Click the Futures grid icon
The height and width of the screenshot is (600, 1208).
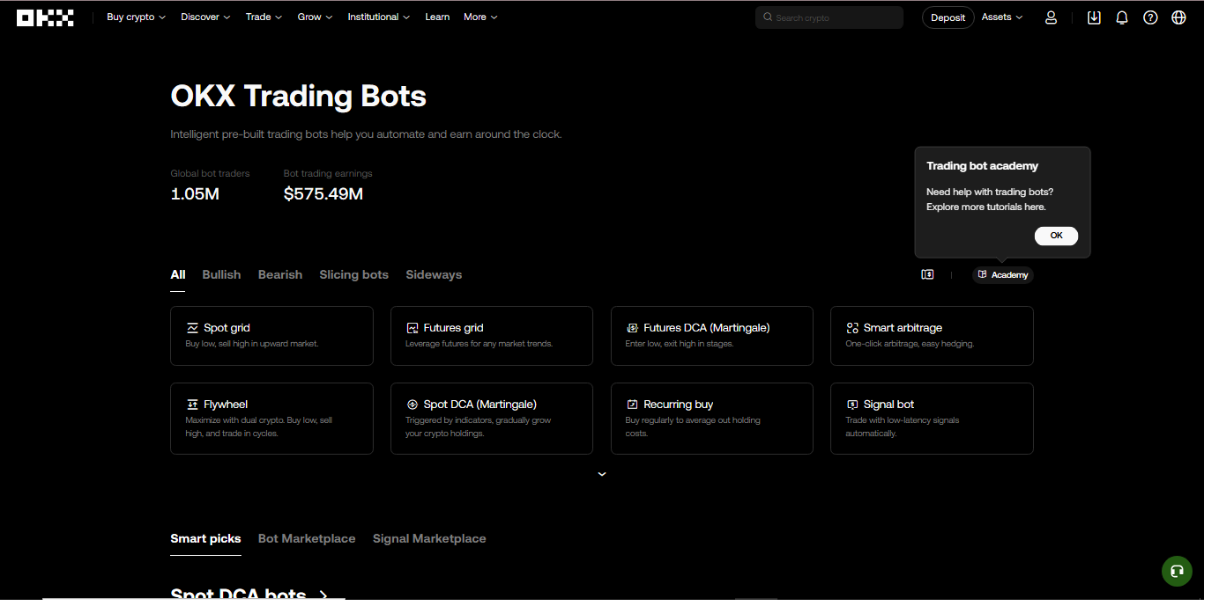coord(412,328)
